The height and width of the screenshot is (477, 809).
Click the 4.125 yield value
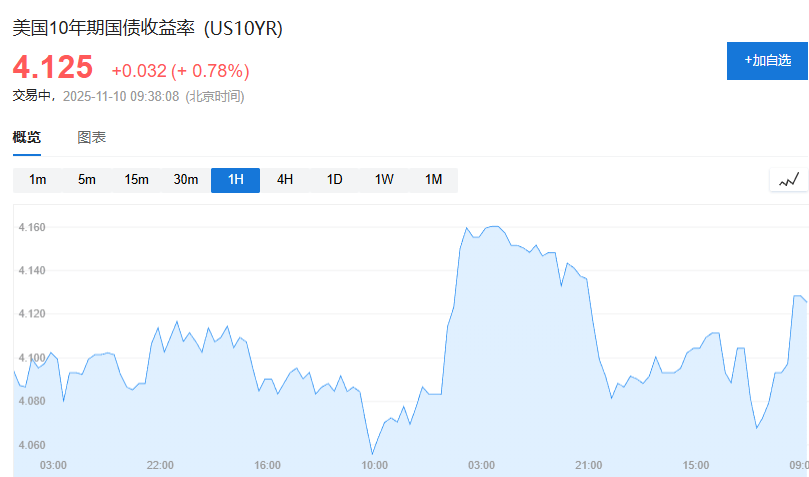(52, 68)
